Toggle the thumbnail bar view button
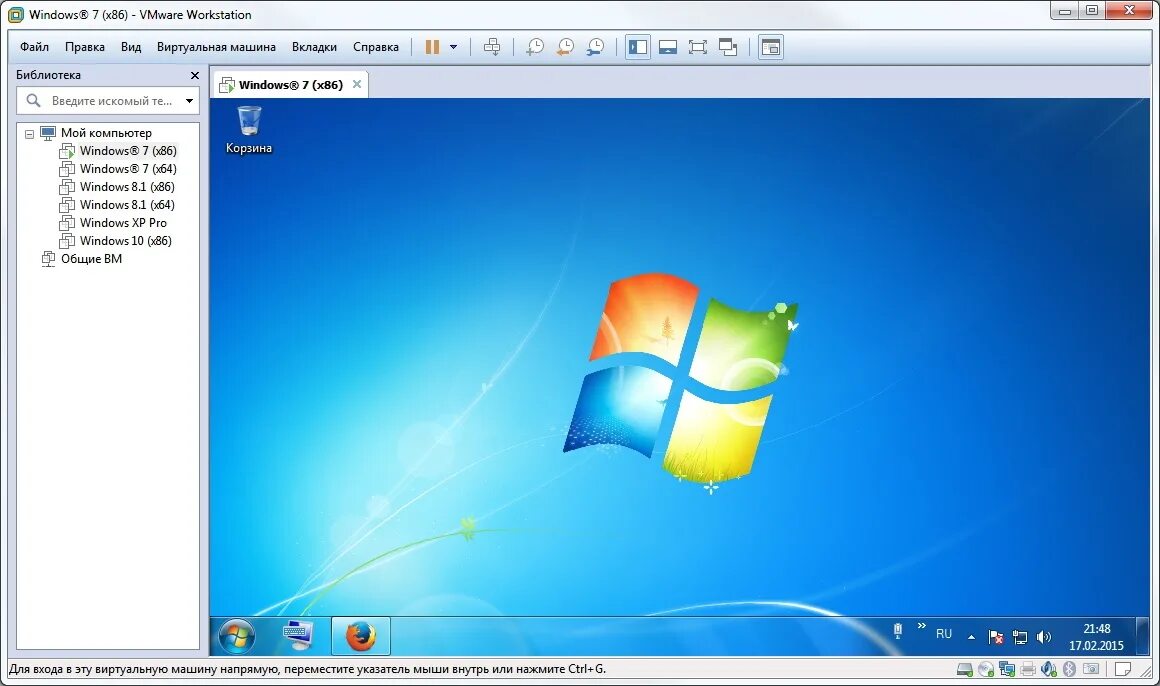The height and width of the screenshot is (686, 1160). [x=668, y=47]
